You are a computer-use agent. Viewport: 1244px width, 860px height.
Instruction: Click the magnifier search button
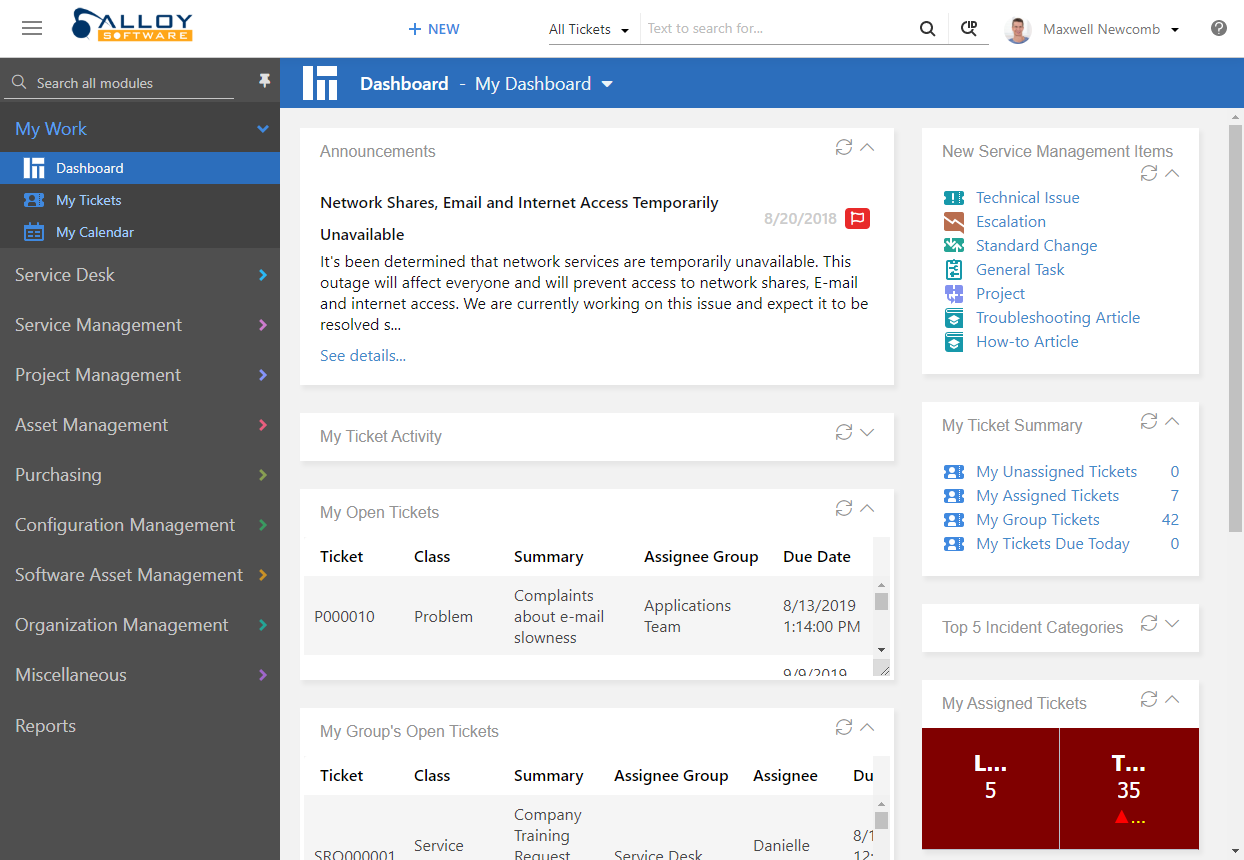[x=928, y=29]
